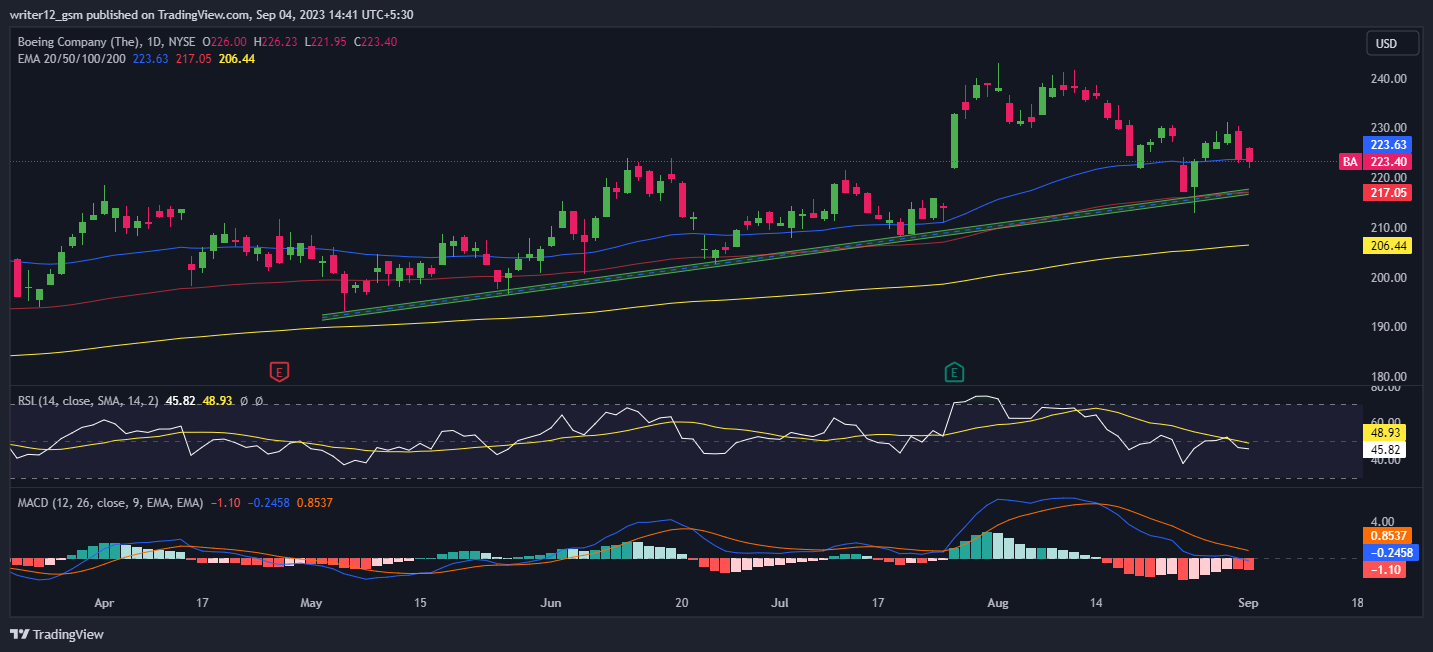The height and width of the screenshot is (652, 1433).
Task: Click the 45.82 RSI value tag
Action: pos(1387,450)
